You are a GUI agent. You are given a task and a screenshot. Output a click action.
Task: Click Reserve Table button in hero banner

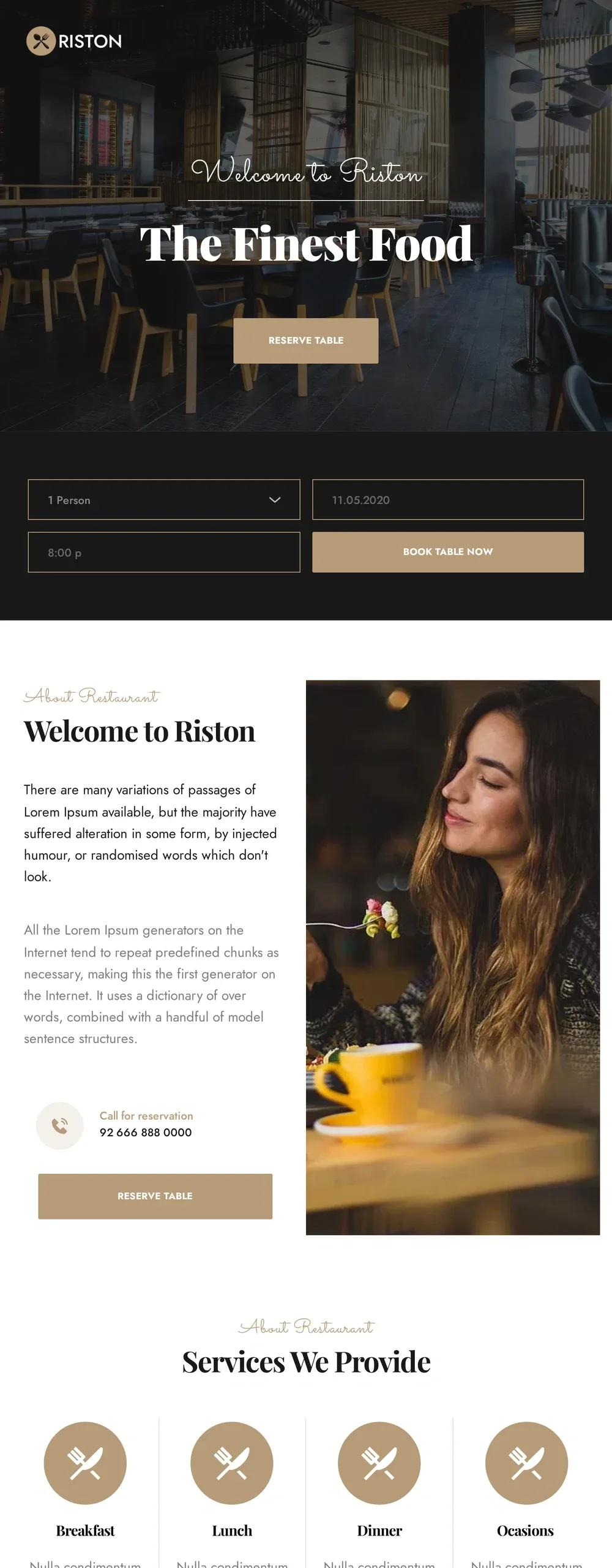click(306, 341)
